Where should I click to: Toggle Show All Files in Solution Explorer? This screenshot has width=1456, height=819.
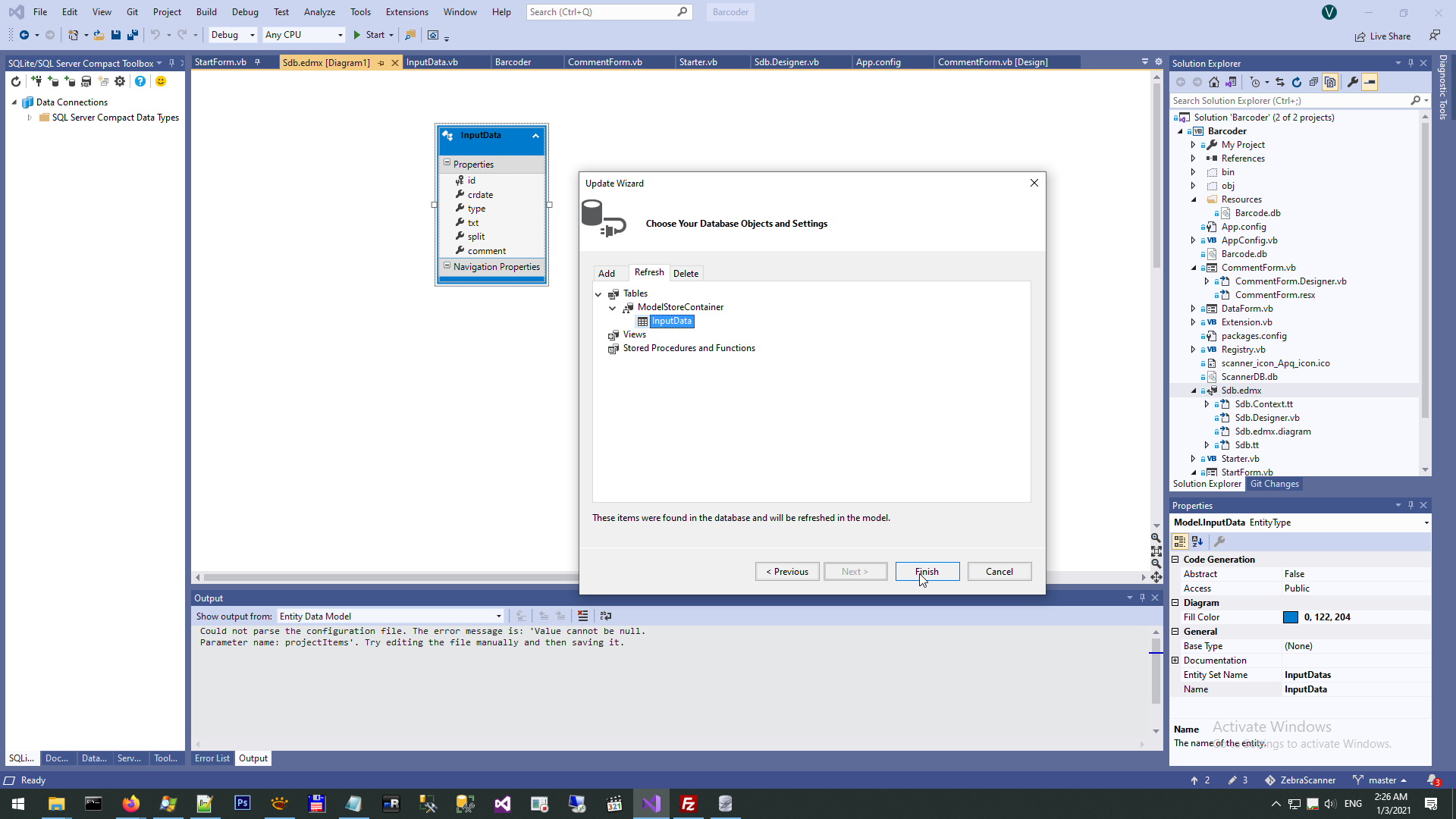coord(1330,82)
